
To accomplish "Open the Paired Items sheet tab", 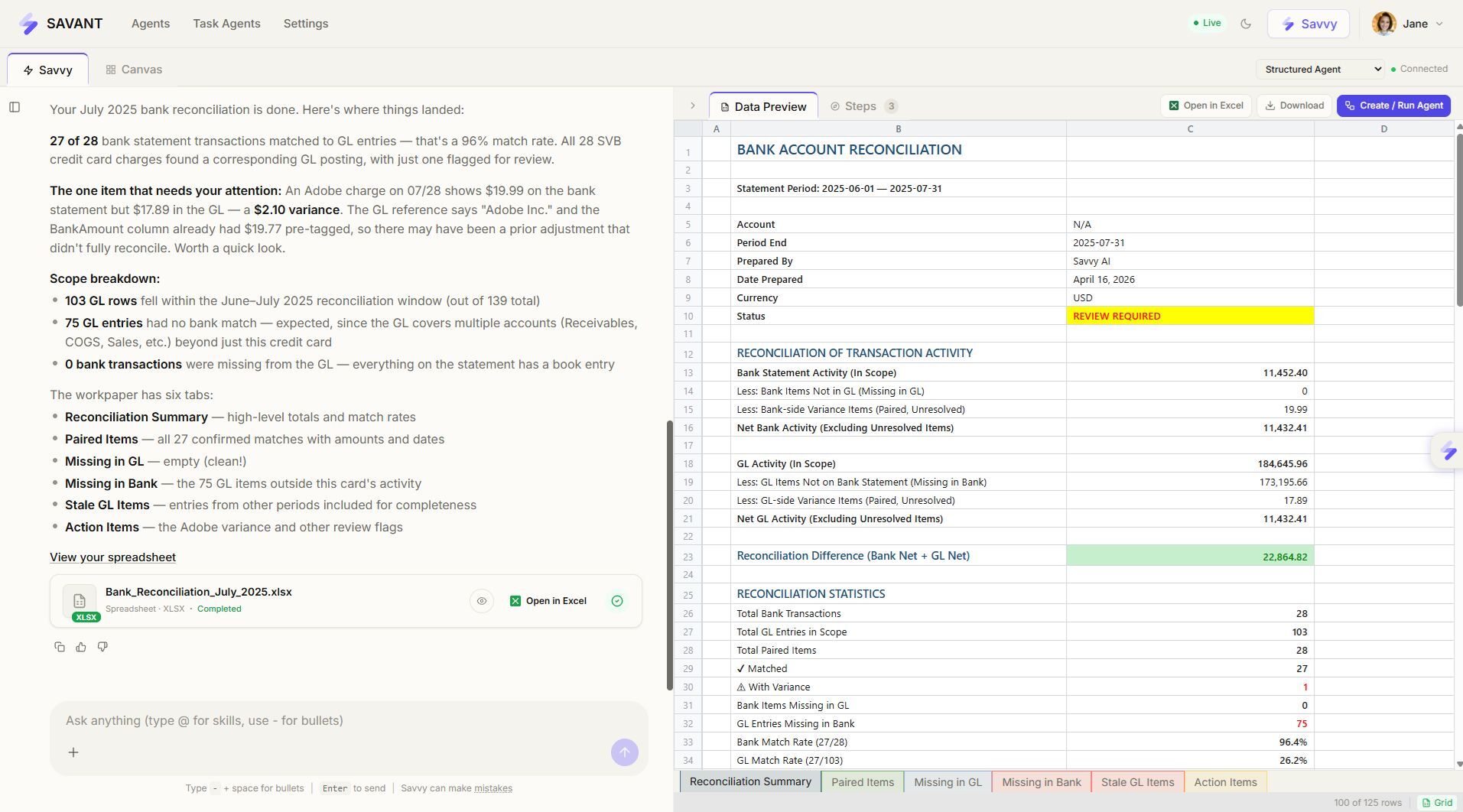I will pos(863,782).
